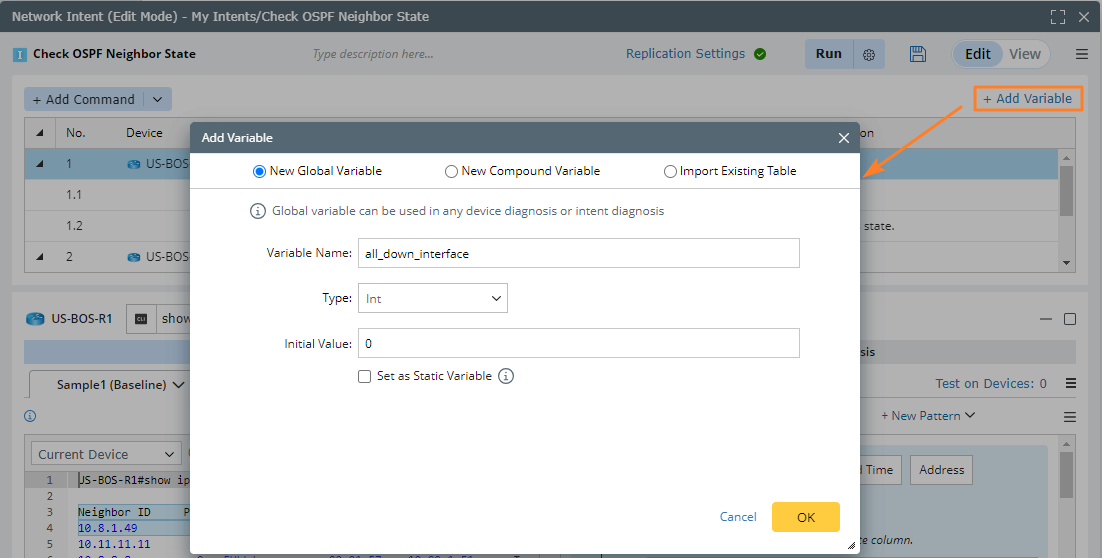Click the green replication status check icon

(x=760, y=54)
